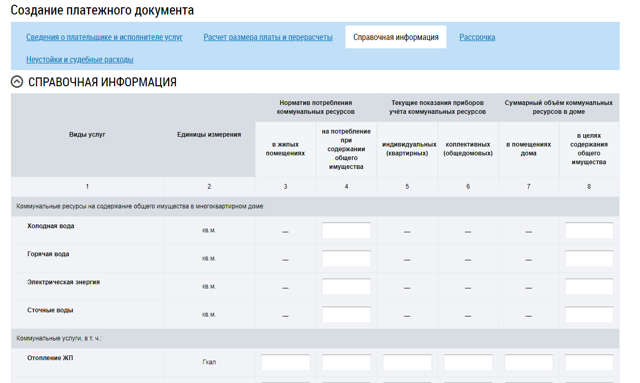Open Расчет размера платы и перерасчеты tab
This screenshot has width=640, height=383.
click(x=268, y=37)
